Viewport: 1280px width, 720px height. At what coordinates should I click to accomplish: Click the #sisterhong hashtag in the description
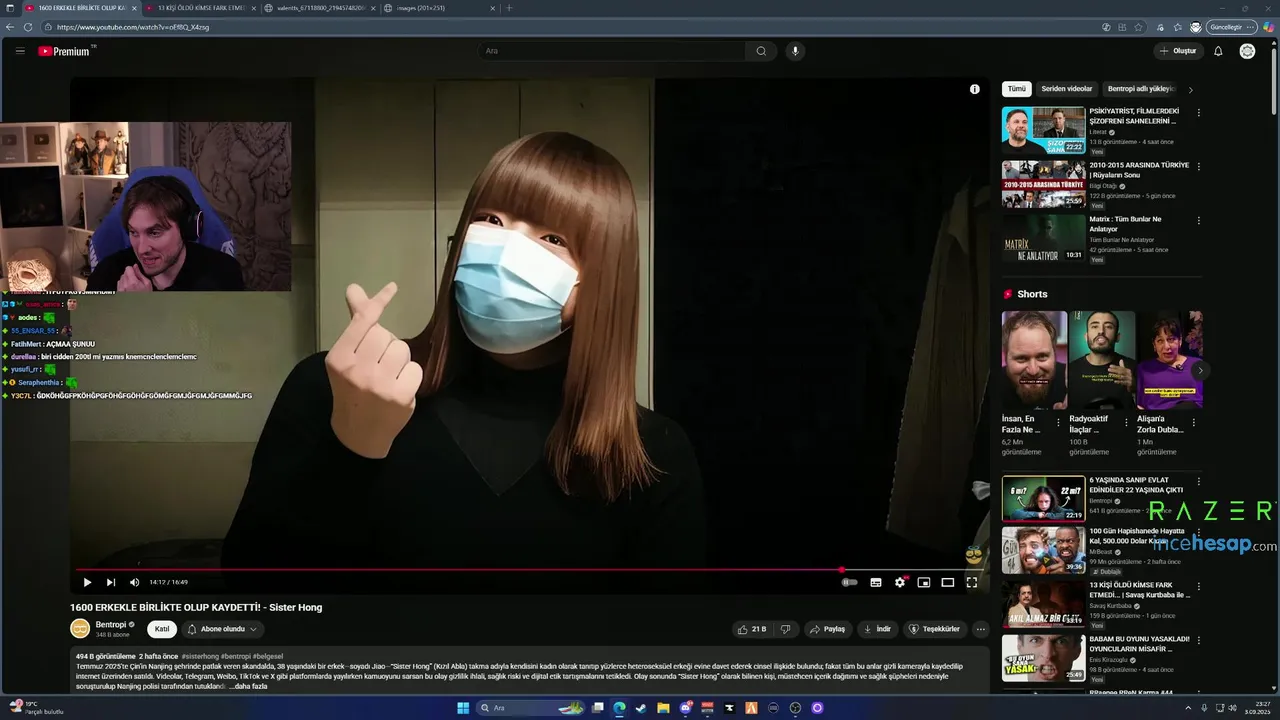[x=200, y=656]
